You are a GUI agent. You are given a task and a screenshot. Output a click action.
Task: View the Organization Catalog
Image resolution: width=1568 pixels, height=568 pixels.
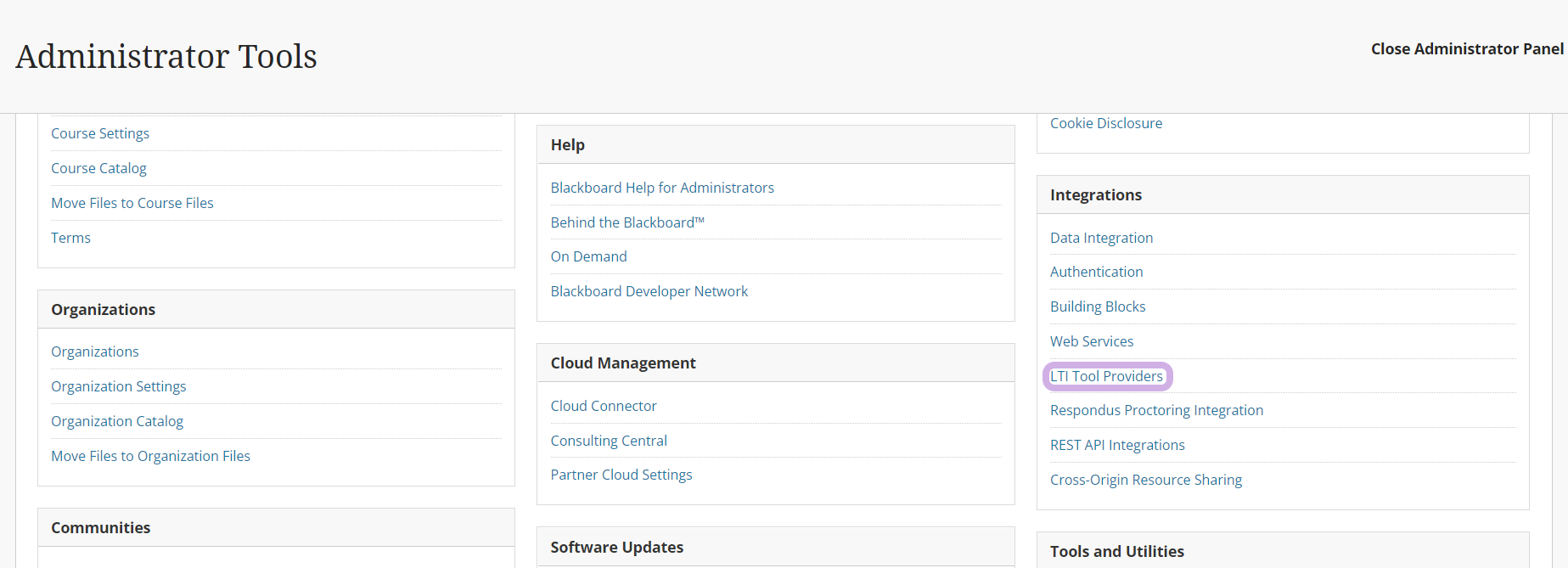(x=117, y=421)
